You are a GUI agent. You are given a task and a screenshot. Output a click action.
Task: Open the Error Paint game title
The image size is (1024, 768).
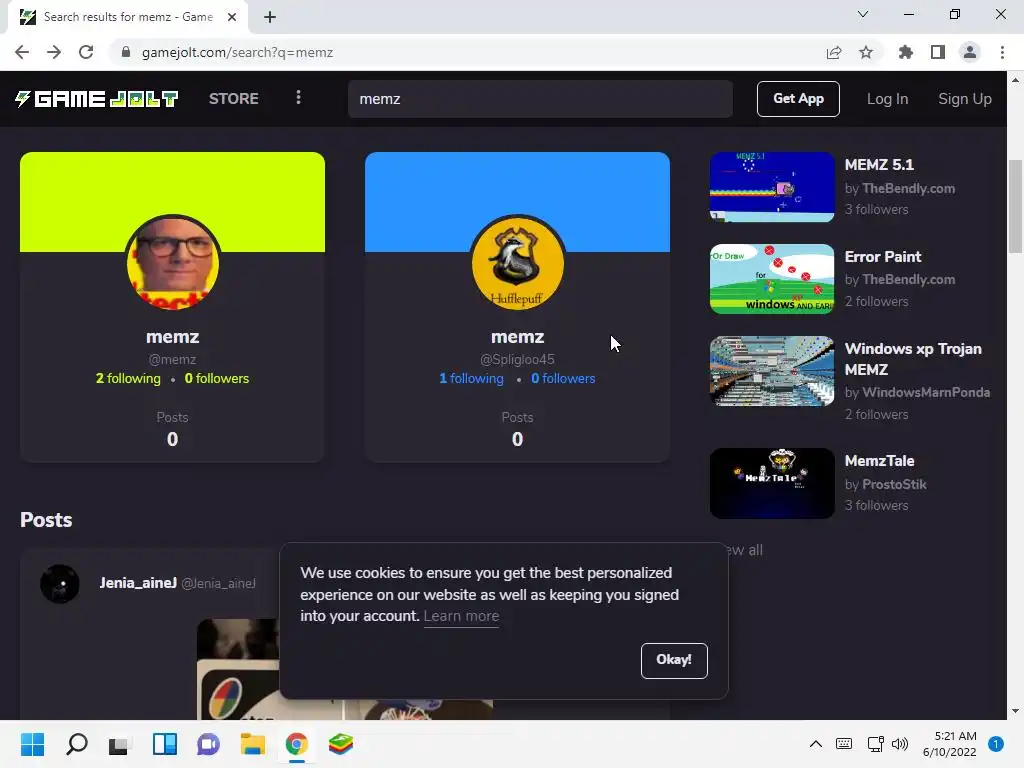tap(882, 257)
